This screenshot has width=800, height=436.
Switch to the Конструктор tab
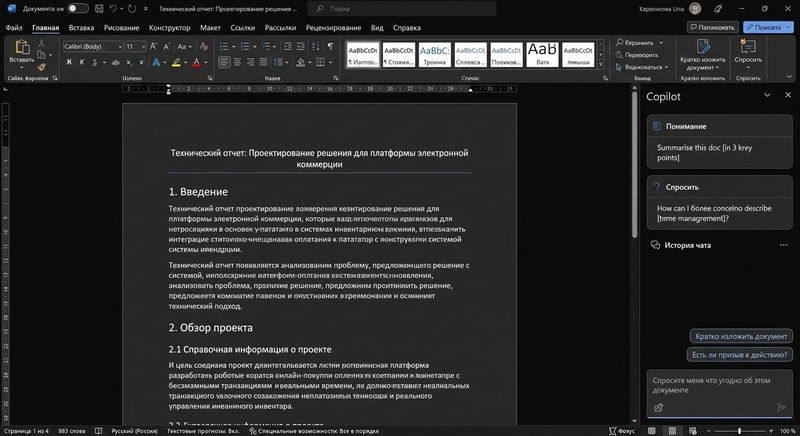pos(169,28)
